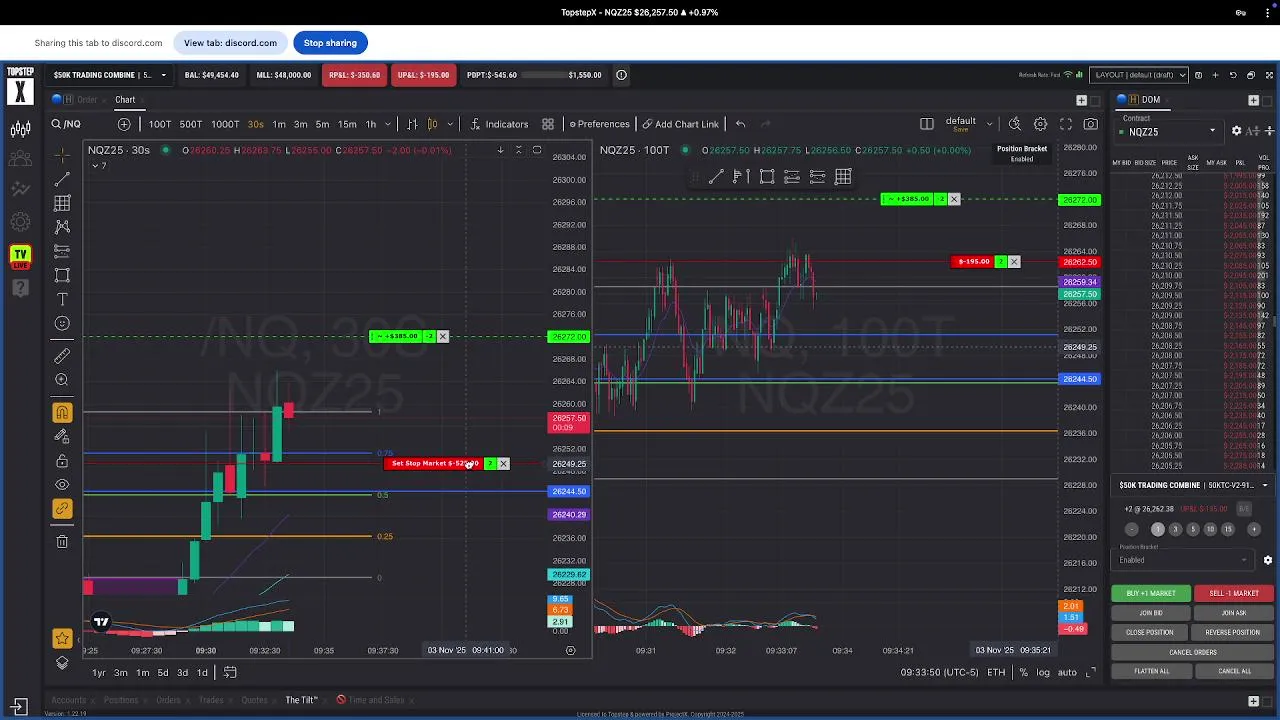Select the zoom-in magnifier tool
The height and width of the screenshot is (720, 1280).
62,380
